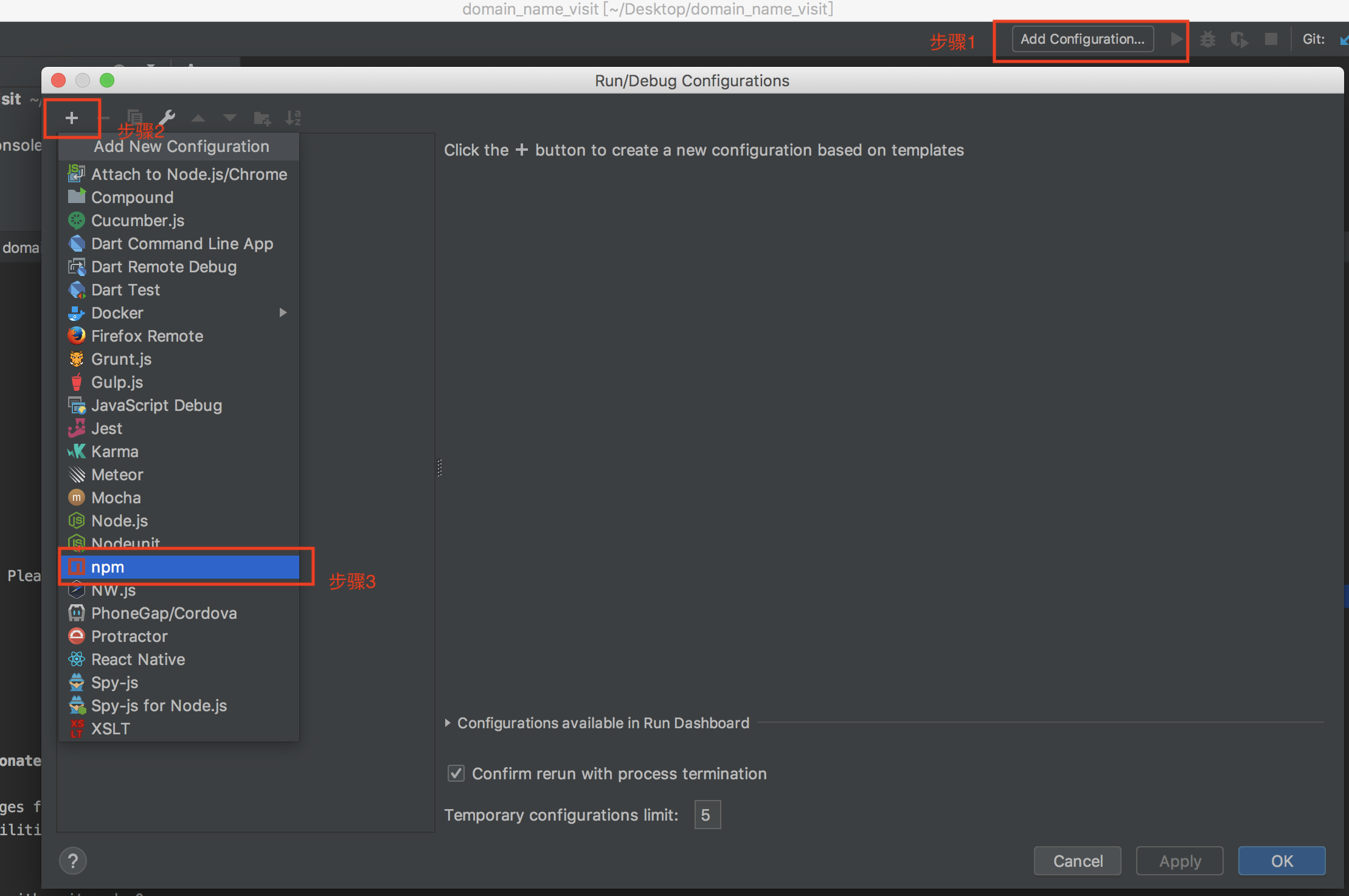Open help with the question mark icon
1349x896 pixels.
[73, 861]
